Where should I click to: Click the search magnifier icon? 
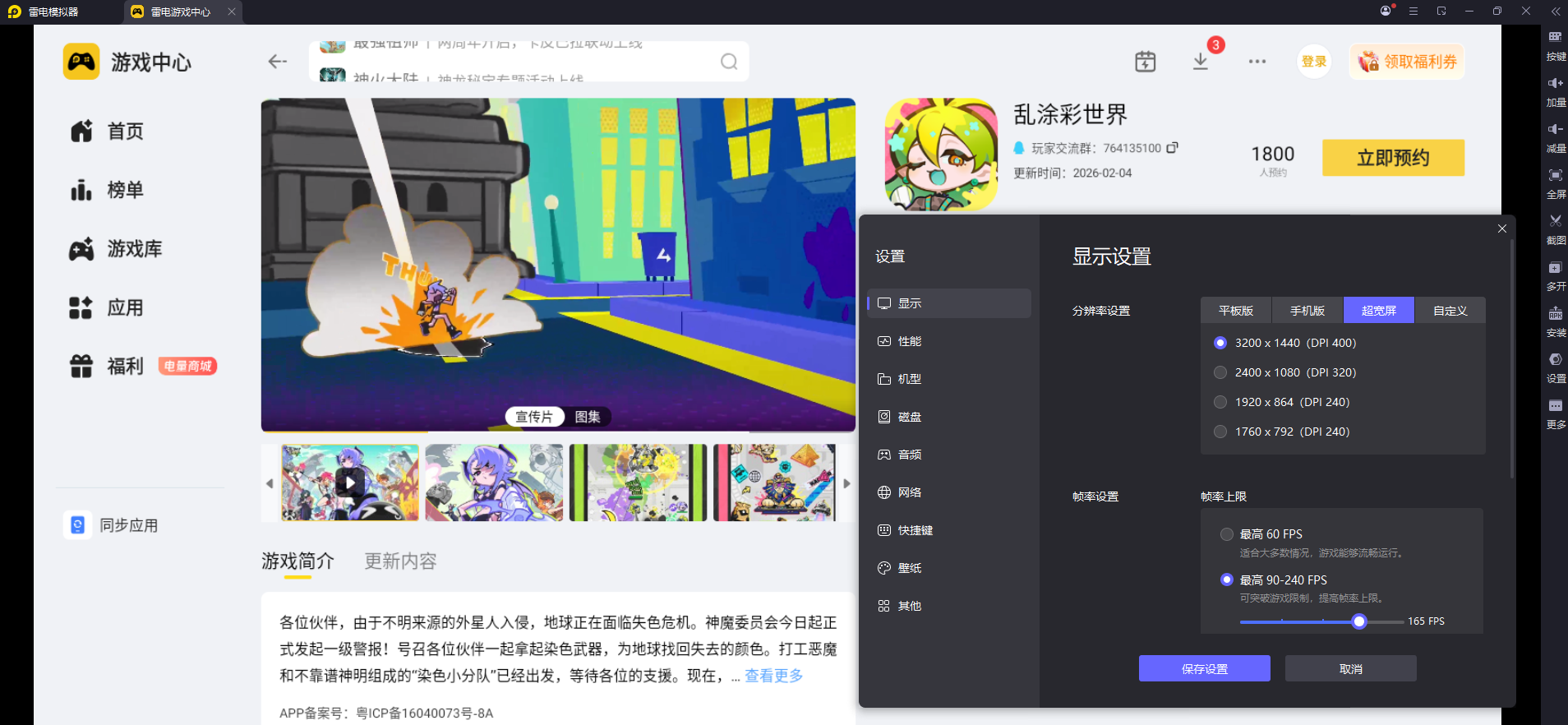pos(729,62)
